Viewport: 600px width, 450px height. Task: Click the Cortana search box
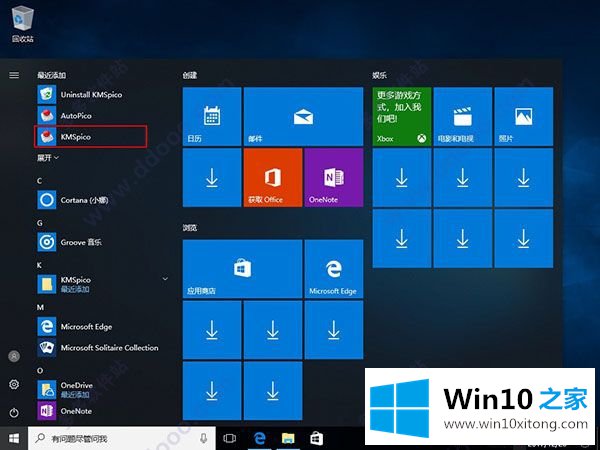tap(122, 438)
